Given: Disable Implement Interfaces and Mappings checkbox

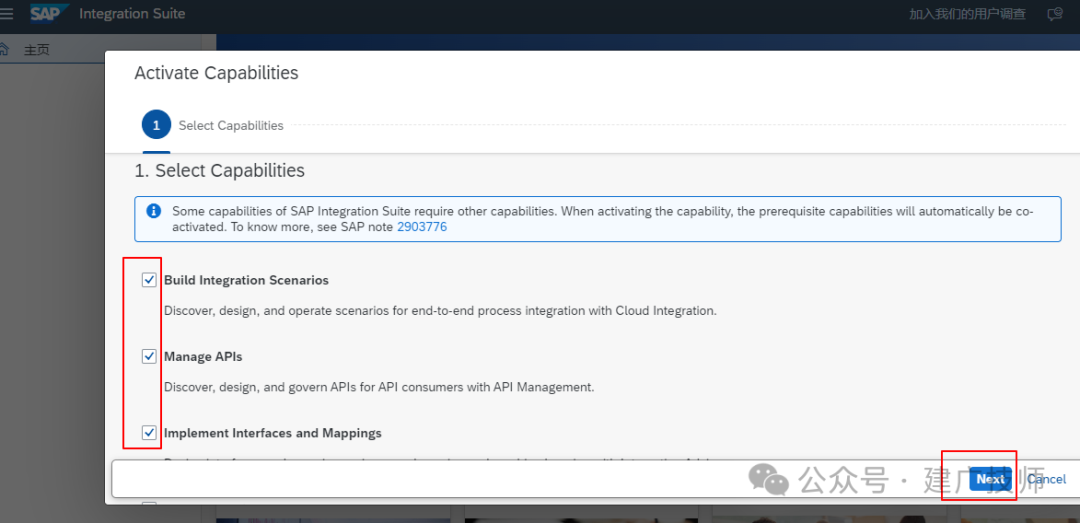Looking at the screenshot, I should (x=149, y=433).
